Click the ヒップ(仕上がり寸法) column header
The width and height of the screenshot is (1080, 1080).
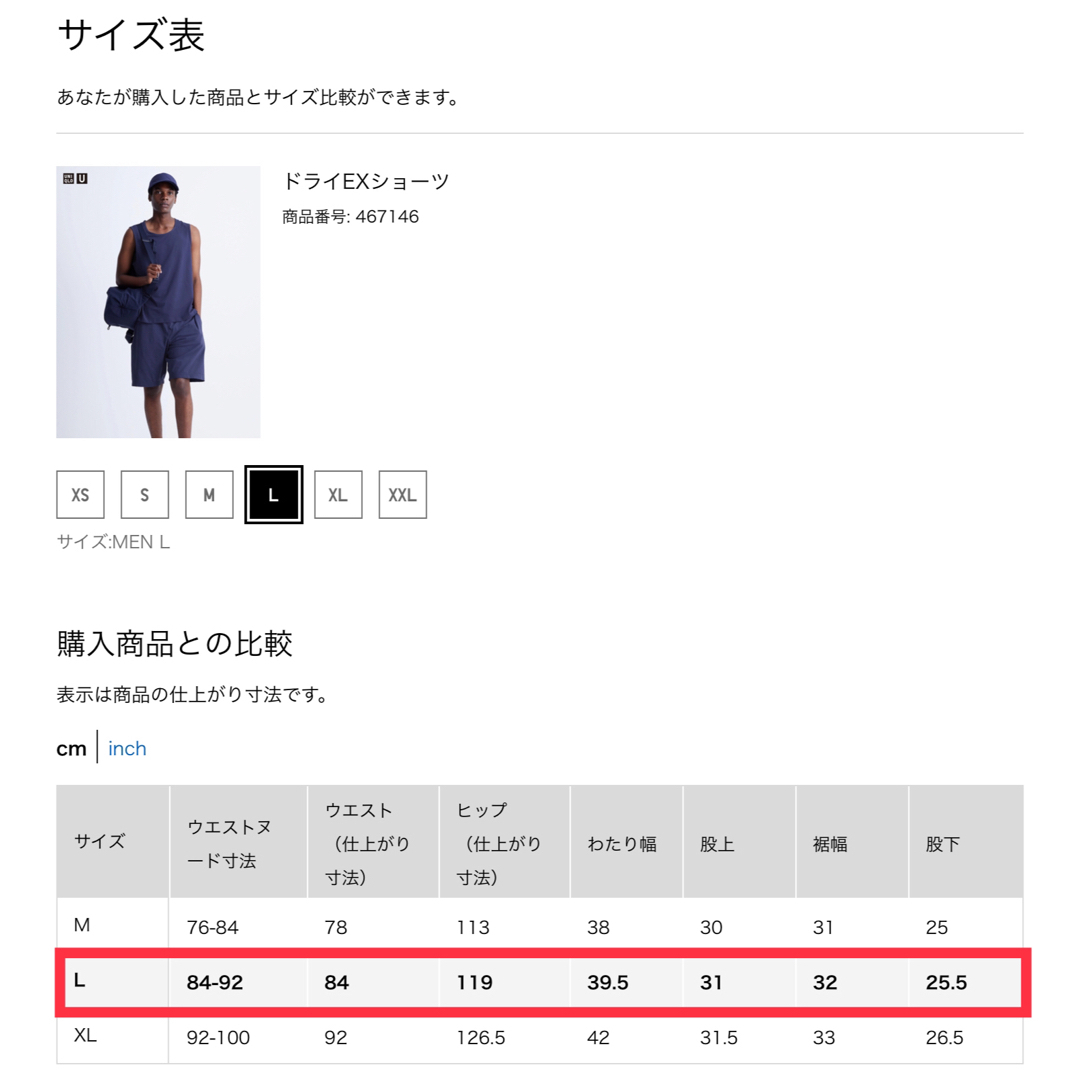tap(498, 843)
